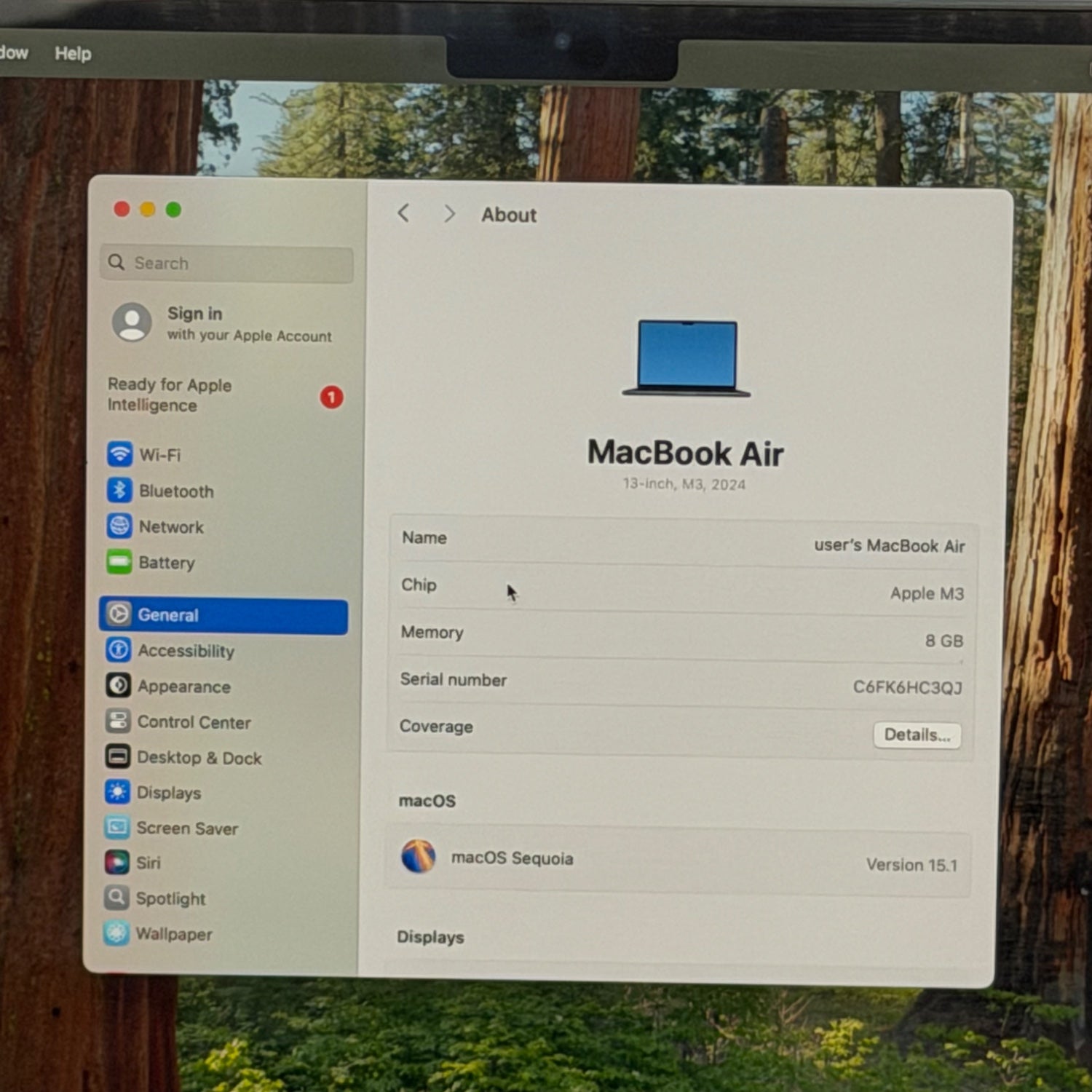Viewport: 1092px width, 1092px height.
Task: Click the 'Memory' row label
Action: point(432,632)
